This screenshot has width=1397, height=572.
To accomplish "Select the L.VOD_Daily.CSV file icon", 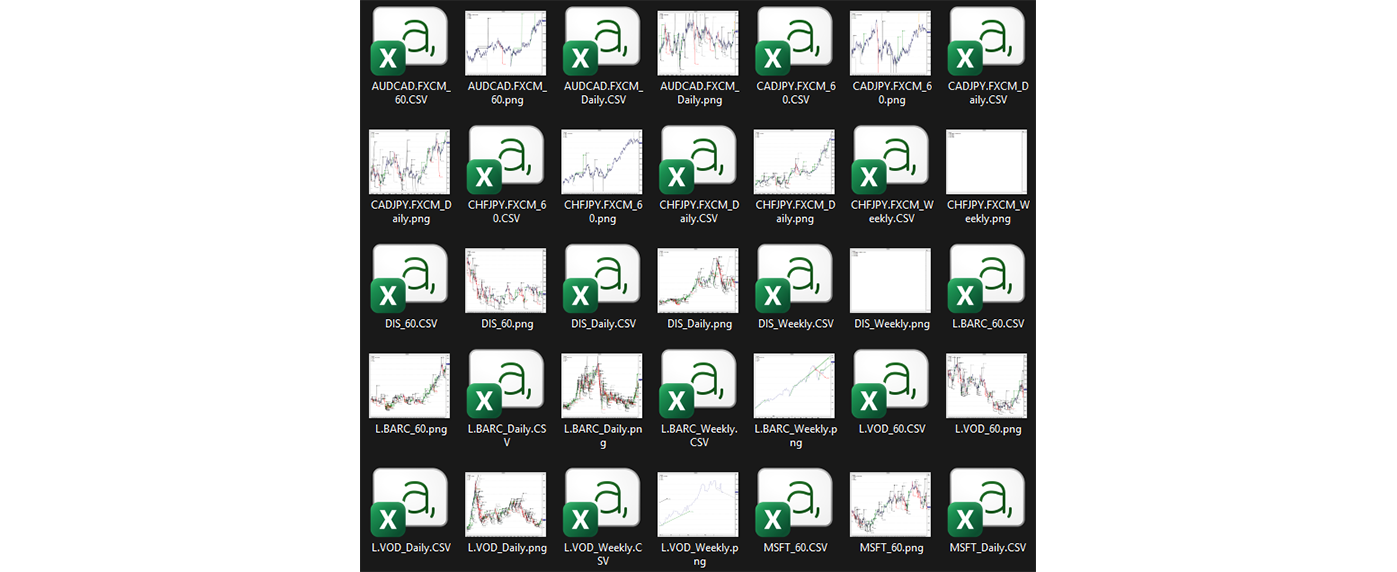I will (x=410, y=504).
